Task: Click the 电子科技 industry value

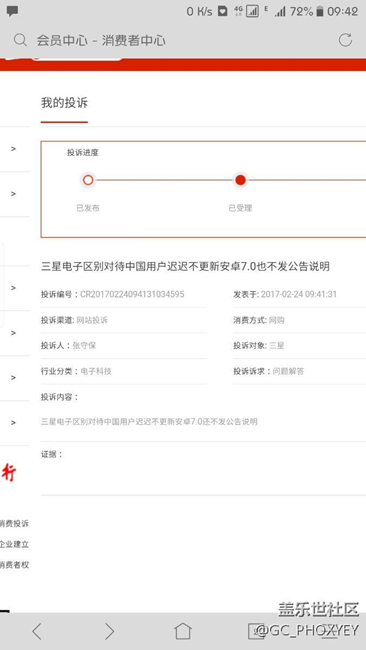Action: click(x=96, y=371)
